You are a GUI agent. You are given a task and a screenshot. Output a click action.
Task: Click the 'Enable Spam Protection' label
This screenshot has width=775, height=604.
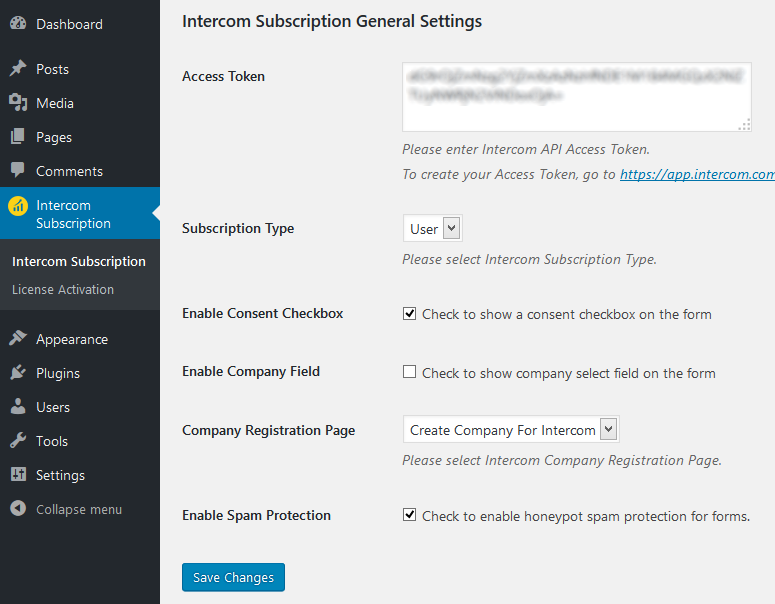point(256,516)
